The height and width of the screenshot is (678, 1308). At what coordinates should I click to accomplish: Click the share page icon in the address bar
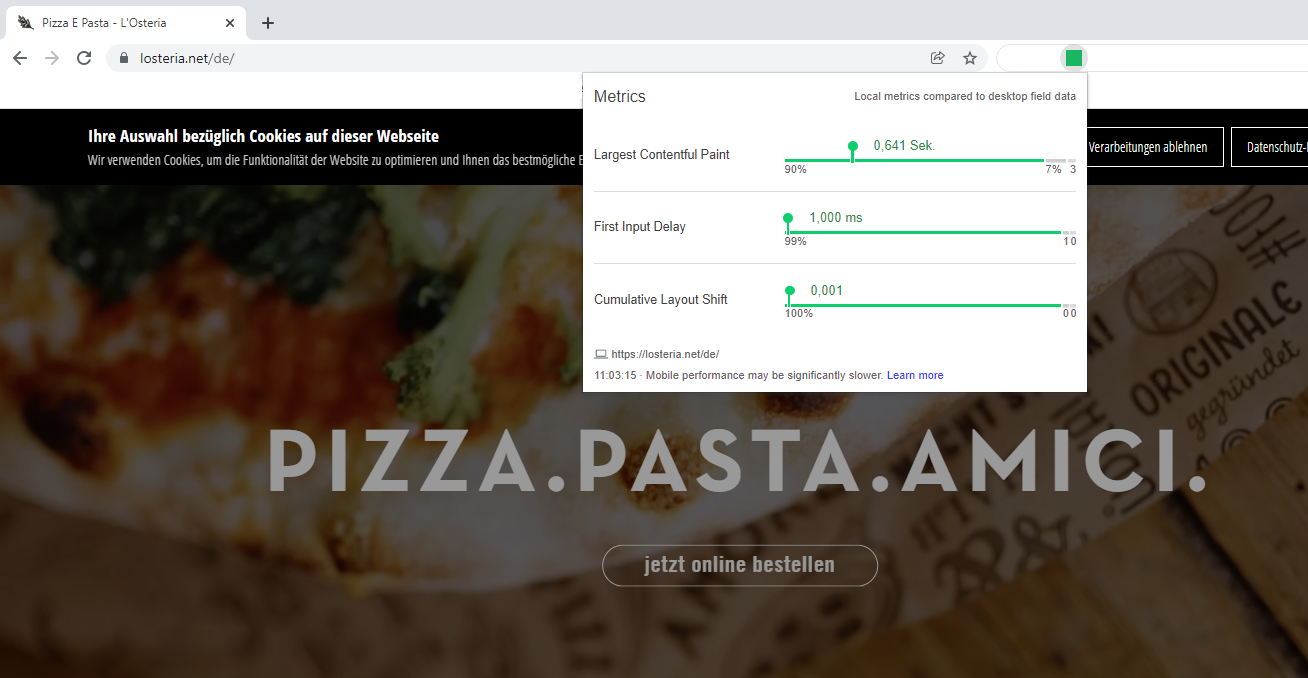point(938,58)
